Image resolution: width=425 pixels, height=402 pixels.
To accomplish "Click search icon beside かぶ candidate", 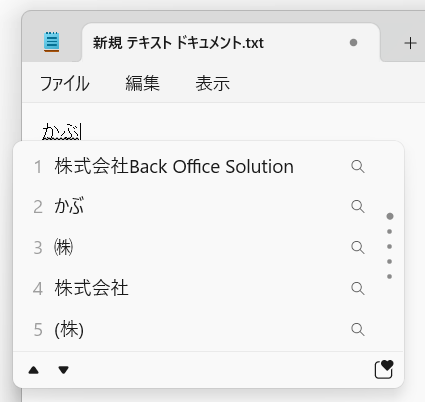I will (x=358, y=206).
